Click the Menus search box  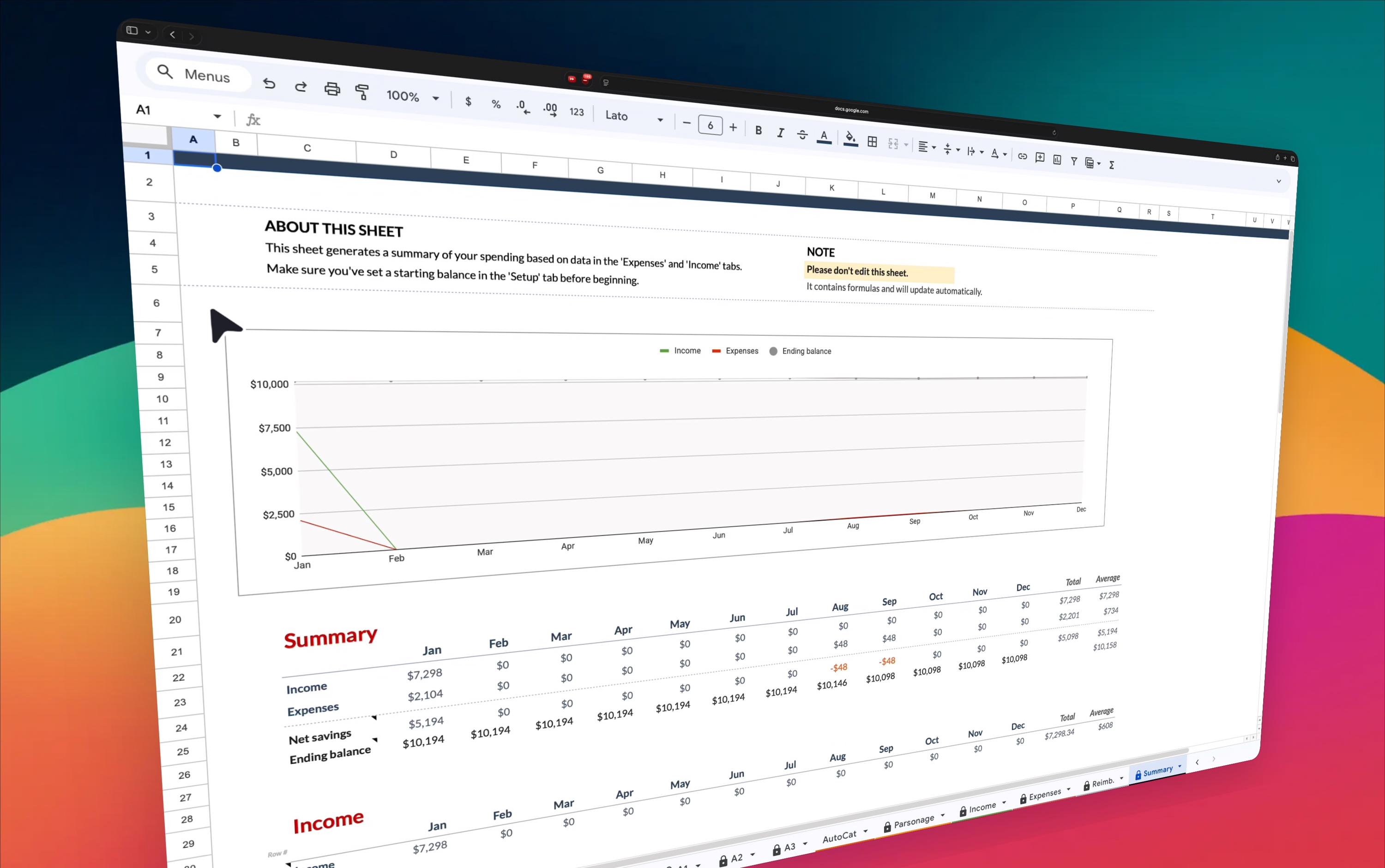coord(197,74)
